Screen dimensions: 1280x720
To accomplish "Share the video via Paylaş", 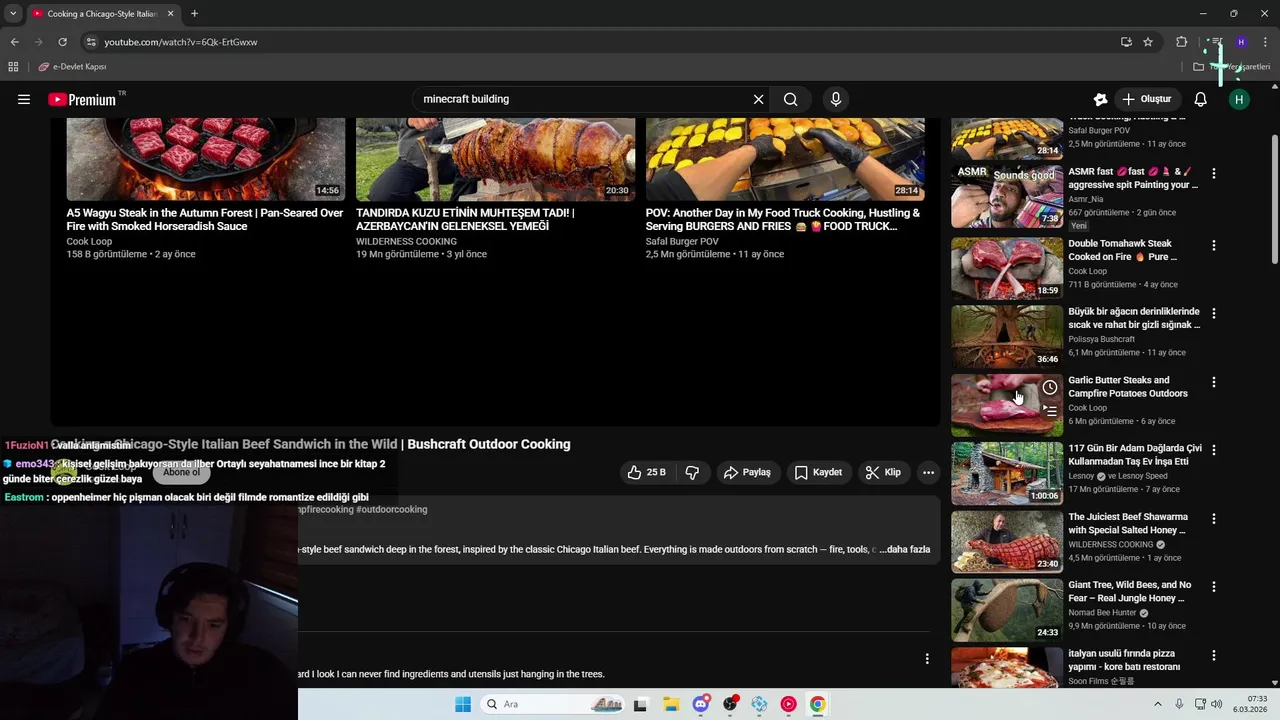I will click(747, 472).
